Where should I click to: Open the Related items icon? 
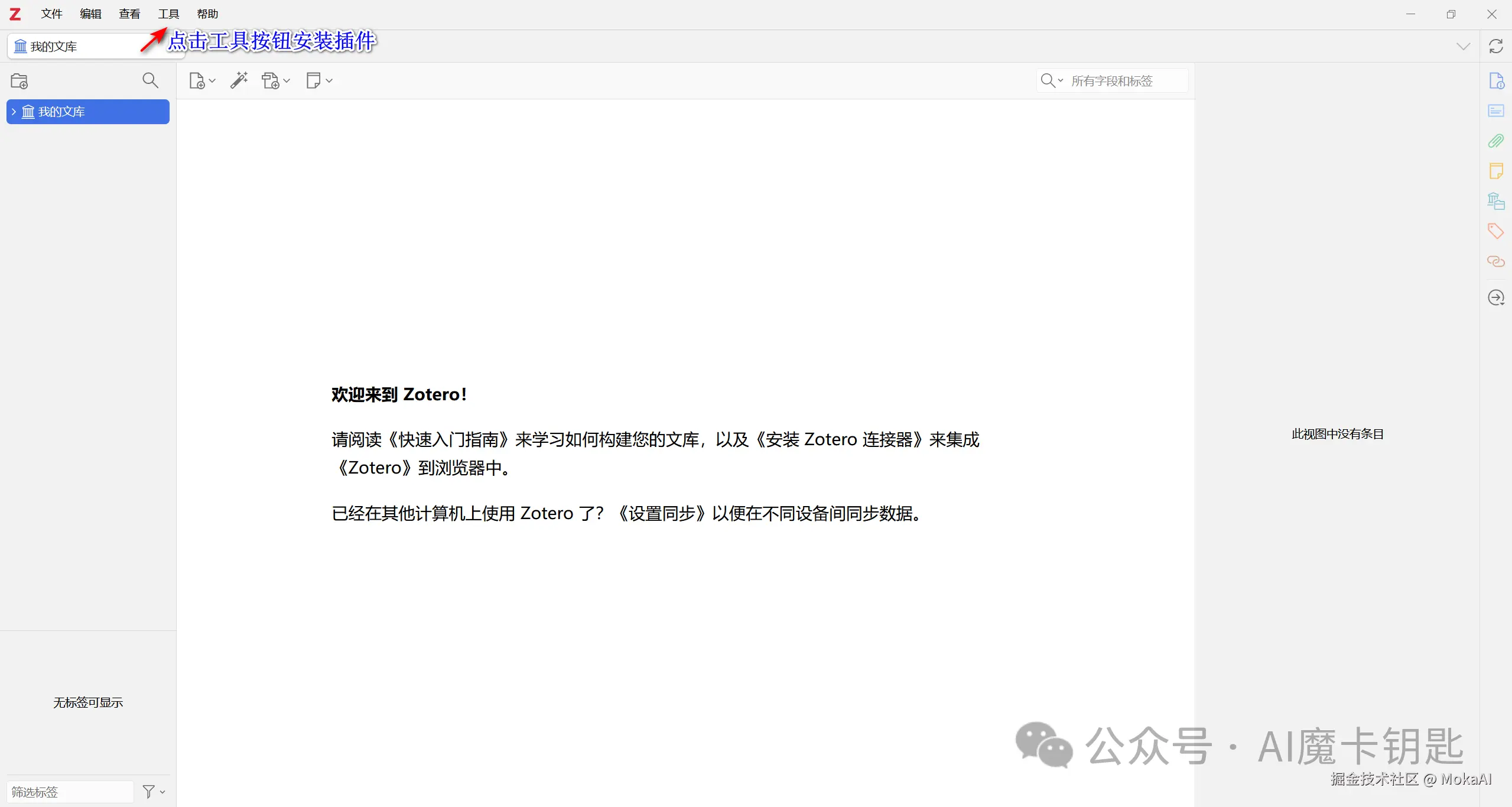(1495, 261)
